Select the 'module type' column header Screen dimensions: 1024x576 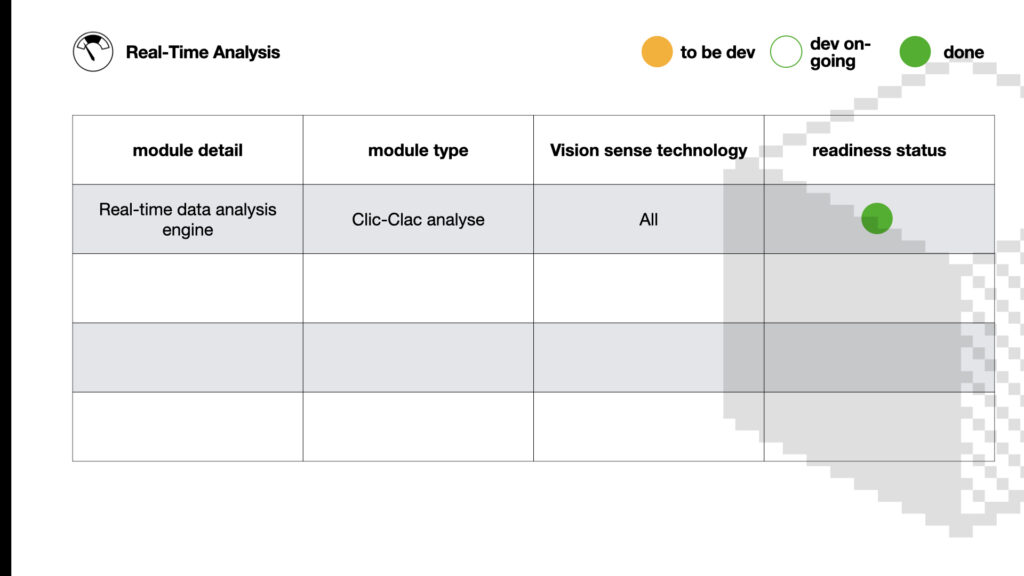pyautogui.click(x=418, y=150)
